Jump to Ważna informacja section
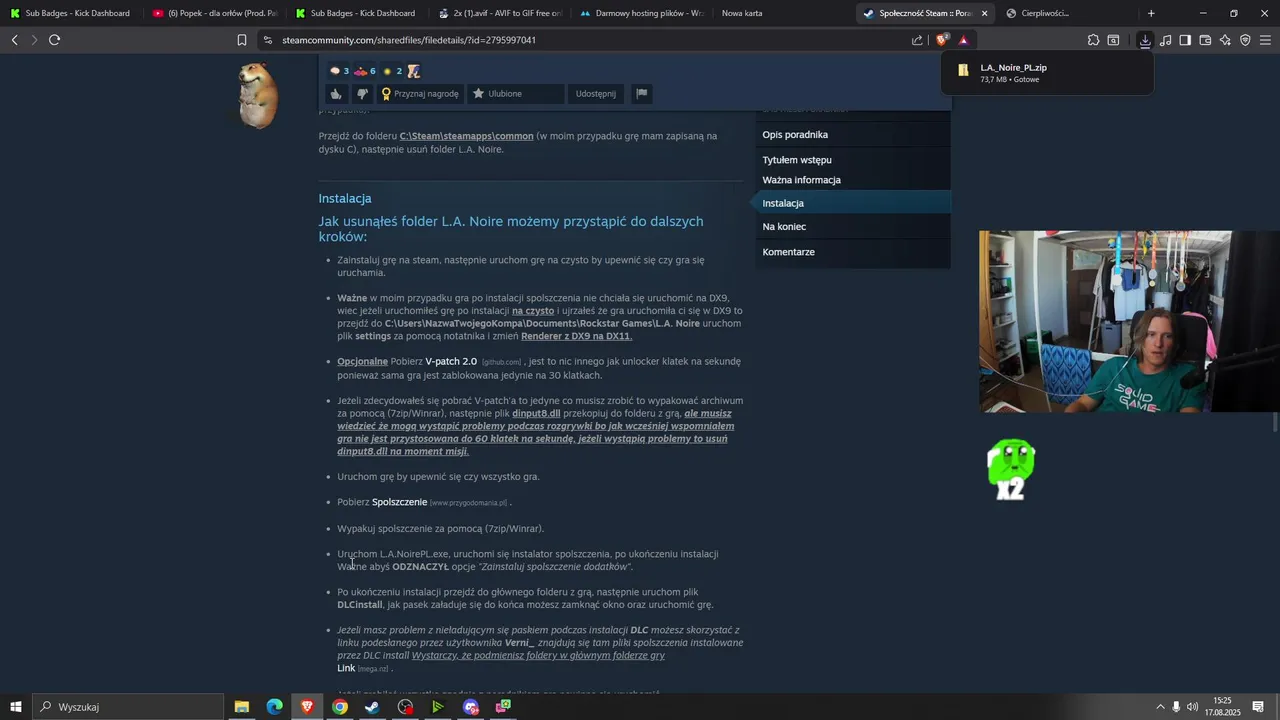The width and height of the screenshot is (1280, 720). [x=801, y=180]
